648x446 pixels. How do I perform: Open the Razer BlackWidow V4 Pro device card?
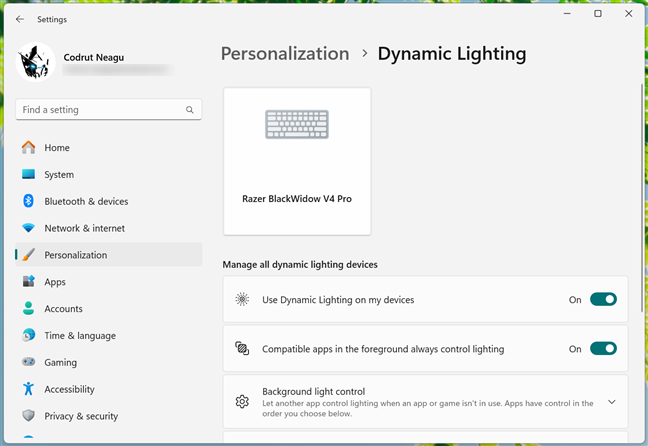[x=297, y=161]
